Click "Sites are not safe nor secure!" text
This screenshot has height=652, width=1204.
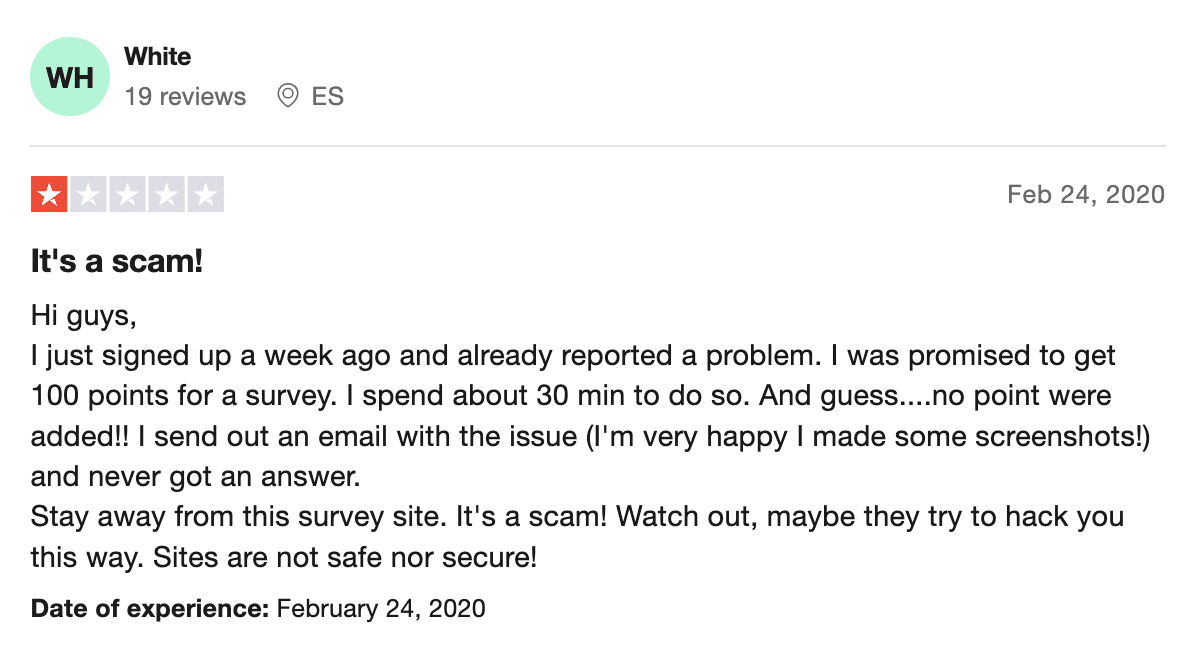pos(345,557)
